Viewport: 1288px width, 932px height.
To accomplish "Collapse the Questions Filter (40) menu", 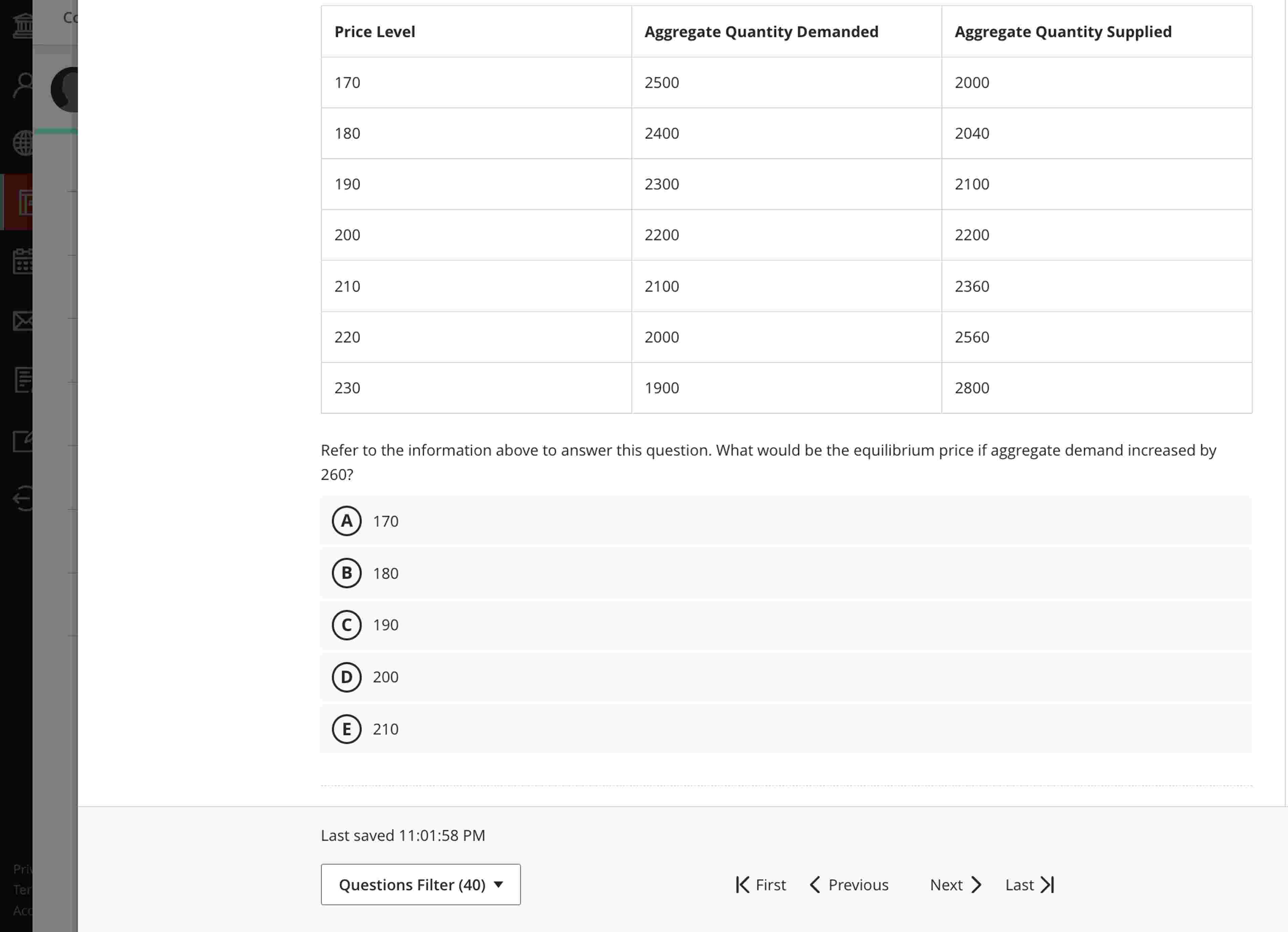I will pyautogui.click(x=420, y=884).
